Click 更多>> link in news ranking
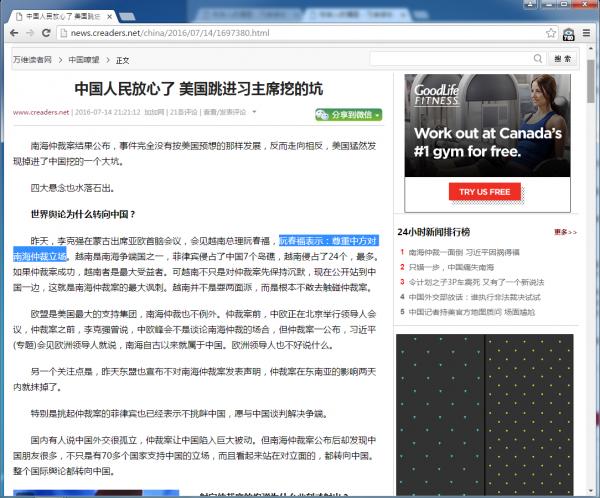The image size is (600, 498). click(x=565, y=232)
